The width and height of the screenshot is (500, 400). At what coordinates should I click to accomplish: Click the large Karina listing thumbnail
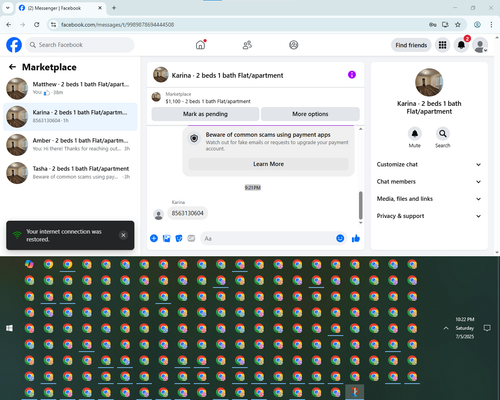[429, 82]
